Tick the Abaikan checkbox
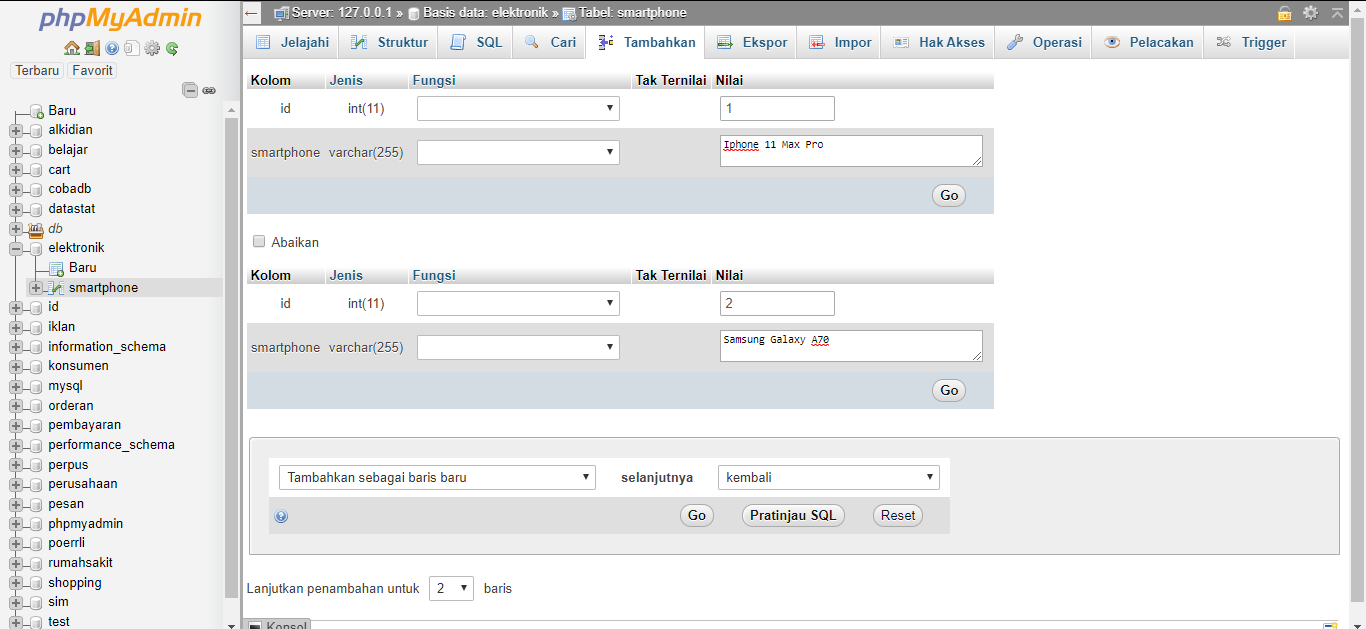Screen dimensions: 1366x629 [259, 242]
